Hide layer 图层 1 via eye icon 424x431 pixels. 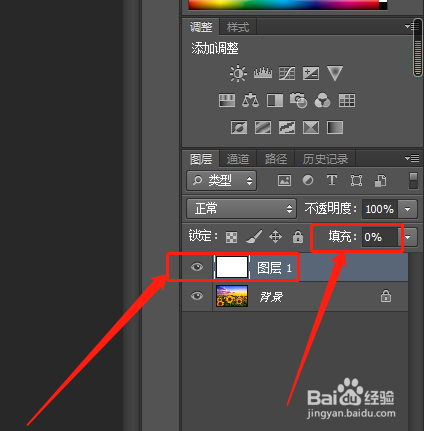(x=197, y=267)
